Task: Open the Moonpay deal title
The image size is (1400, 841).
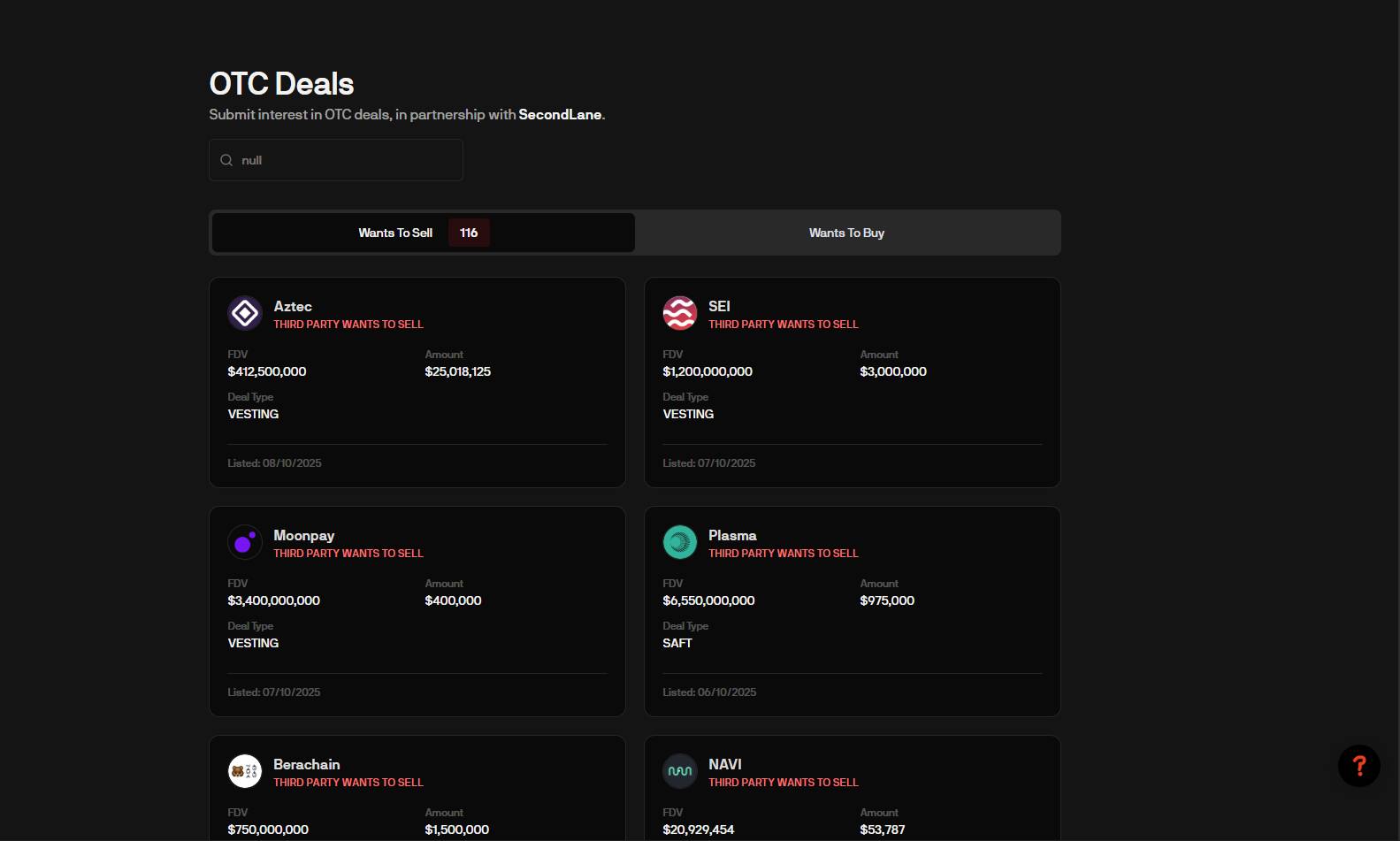Action: coord(303,535)
